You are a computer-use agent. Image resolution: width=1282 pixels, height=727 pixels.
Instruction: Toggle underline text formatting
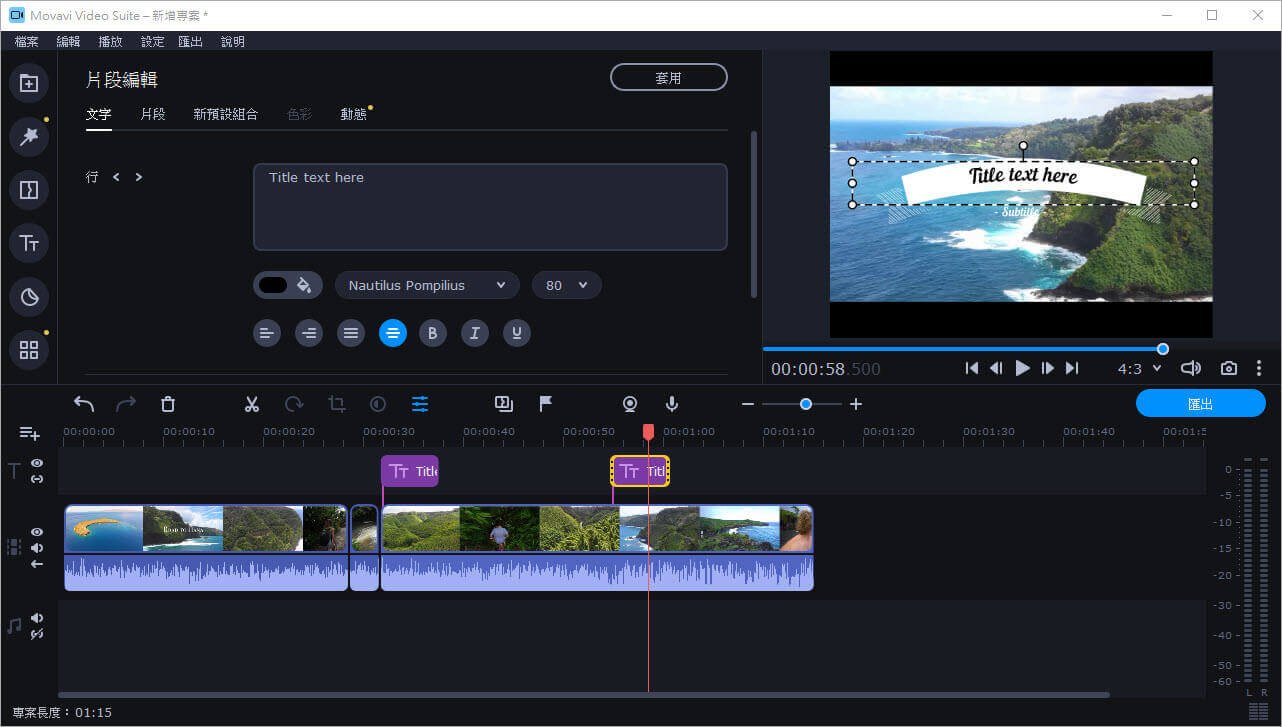pos(517,333)
